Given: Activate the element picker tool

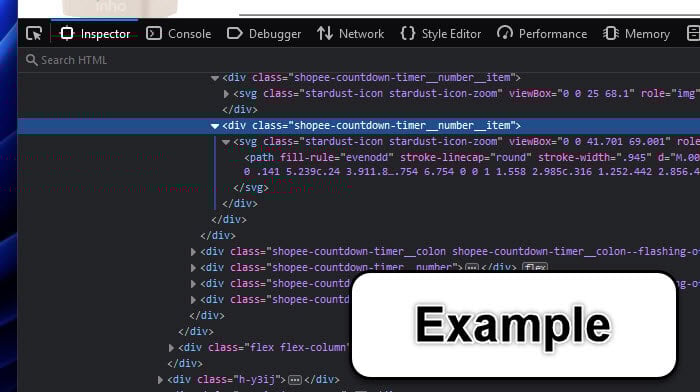Looking at the screenshot, I should (x=34, y=33).
